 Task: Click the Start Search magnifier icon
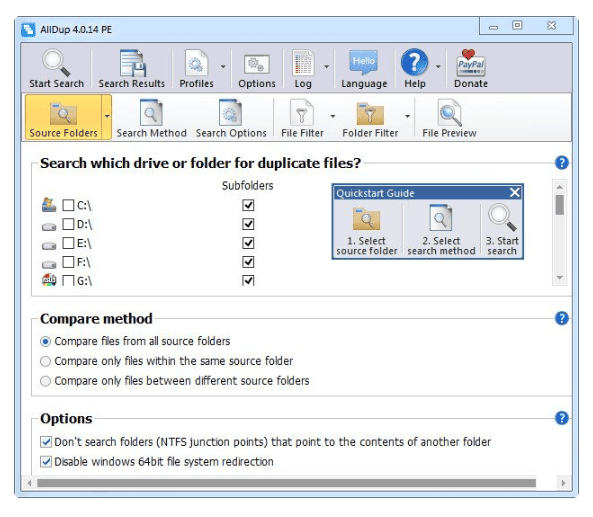click(56, 63)
